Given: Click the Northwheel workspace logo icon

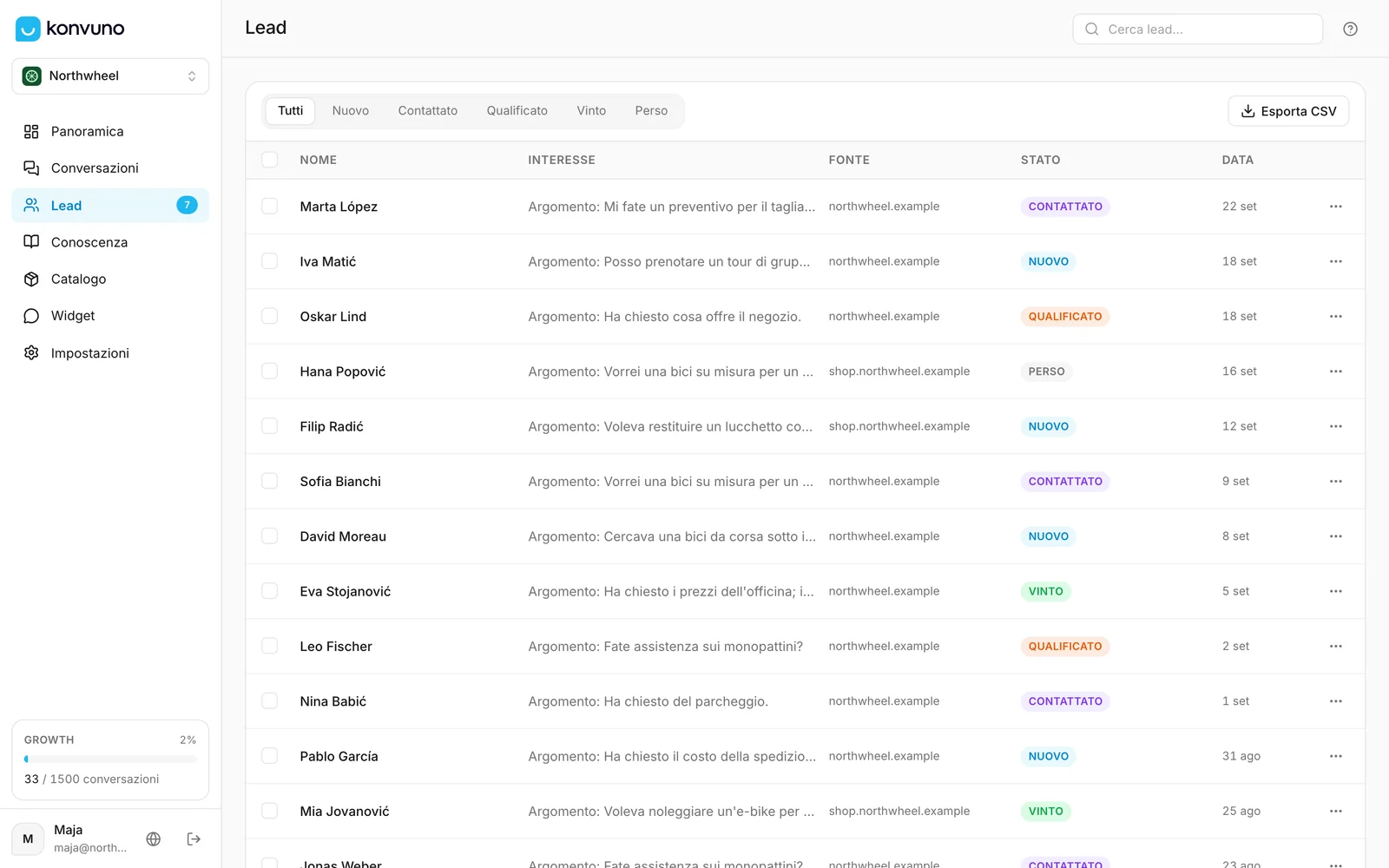Looking at the screenshot, I should click(x=32, y=76).
